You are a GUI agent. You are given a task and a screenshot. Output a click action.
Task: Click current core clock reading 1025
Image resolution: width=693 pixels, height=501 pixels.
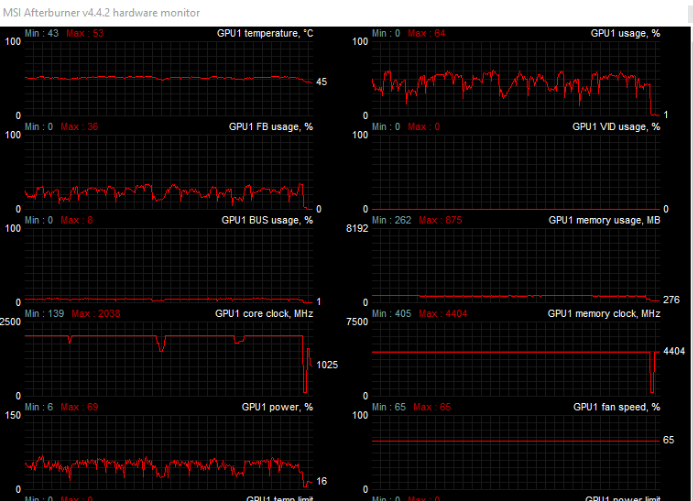[327, 365]
